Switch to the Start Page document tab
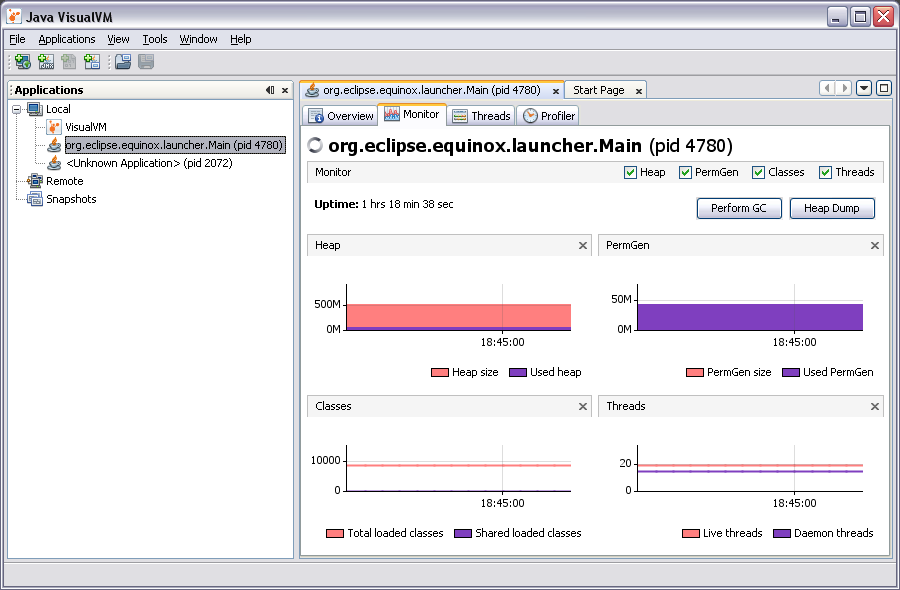This screenshot has width=900, height=590. [x=599, y=90]
